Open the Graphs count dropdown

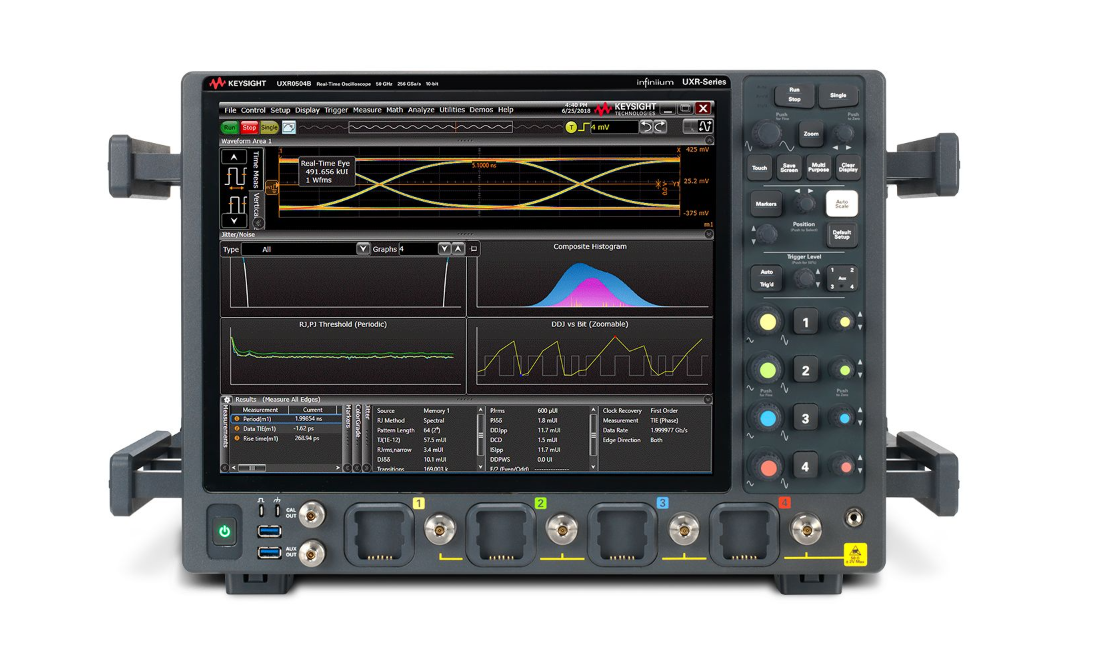coord(444,248)
